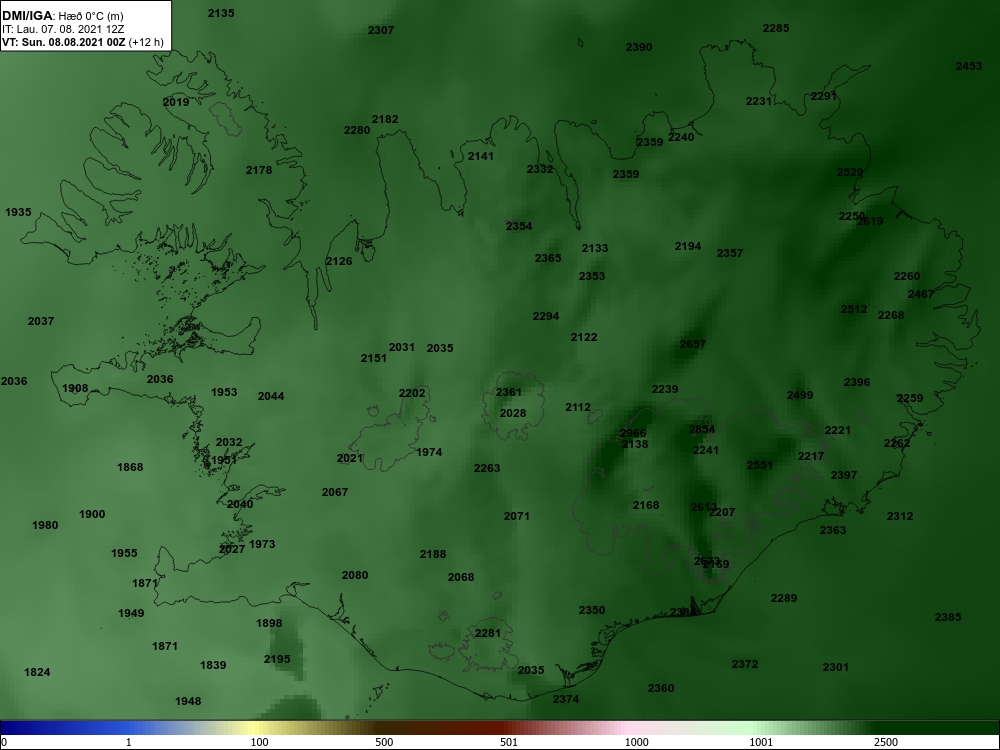This screenshot has height=750, width=1000.
Task: Click the value 2135 on the map
Action: (x=221, y=13)
